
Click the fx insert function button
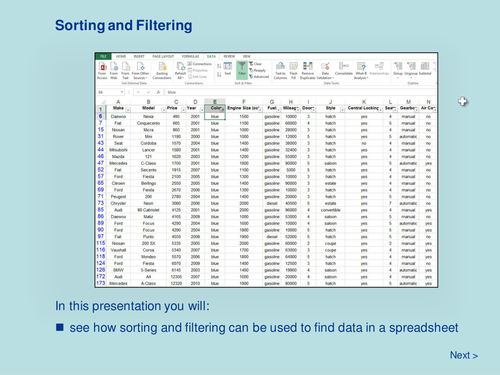tap(159, 92)
